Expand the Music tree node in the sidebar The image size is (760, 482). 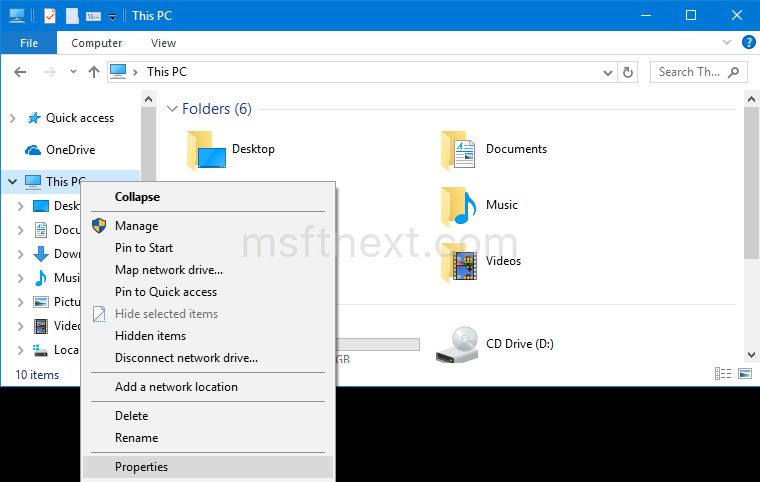(20, 278)
